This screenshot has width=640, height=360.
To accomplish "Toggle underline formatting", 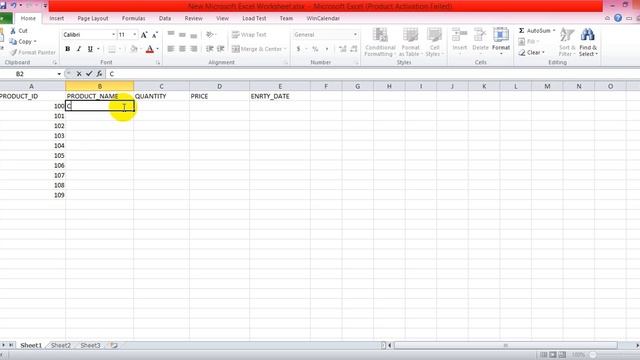I will [x=90, y=49].
